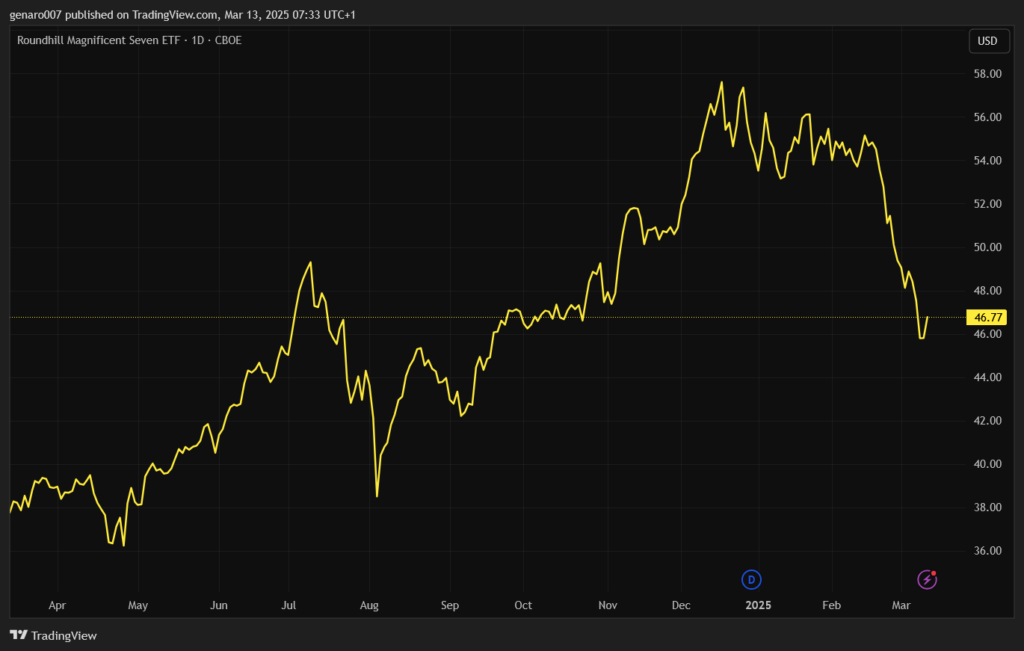The height and width of the screenshot is (651, 1024).
Task: Click the yellow 46.77 current price label
Action: [986, 317]
